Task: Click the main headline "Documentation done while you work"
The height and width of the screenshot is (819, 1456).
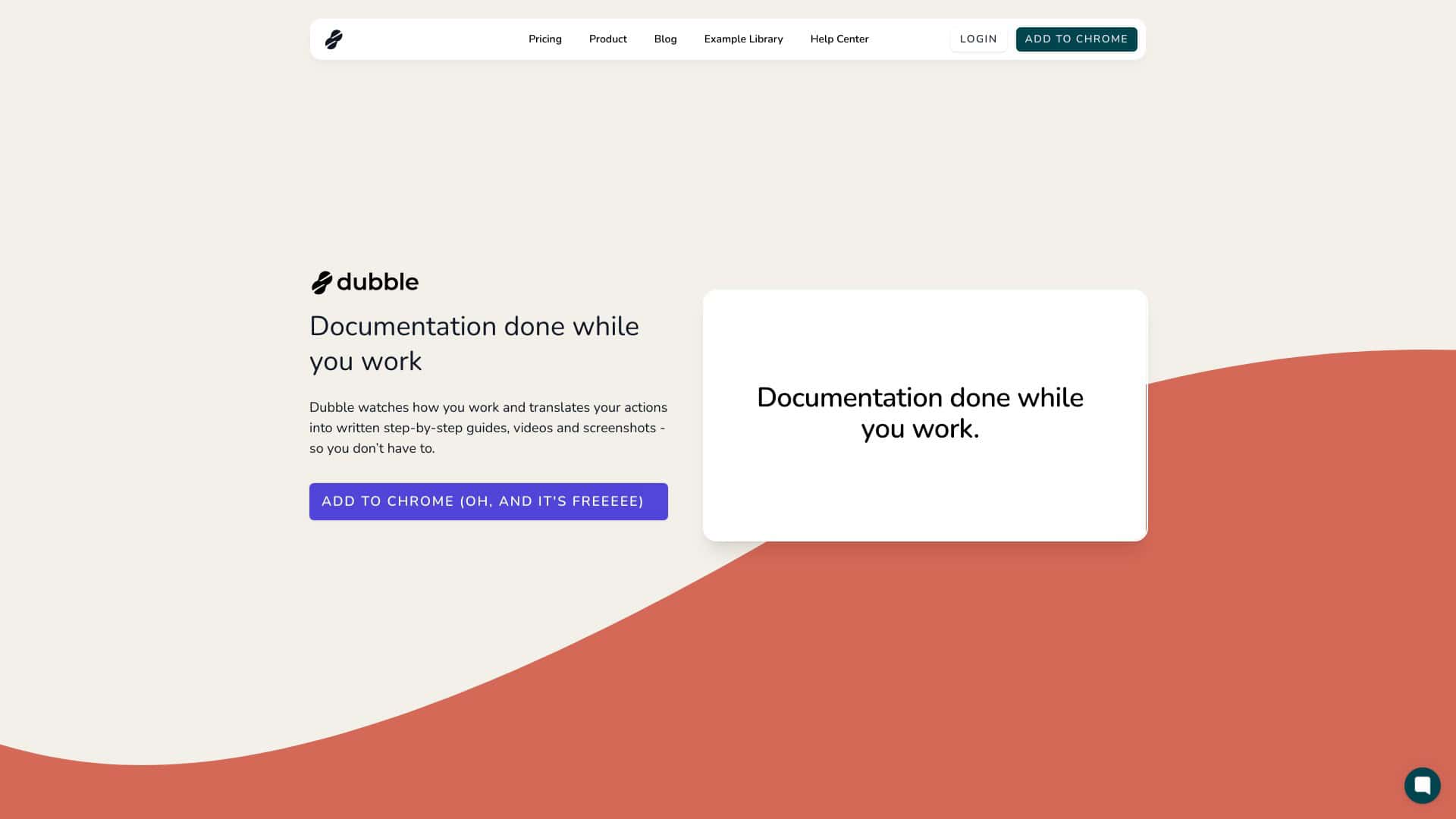Action: pos(474,344)
